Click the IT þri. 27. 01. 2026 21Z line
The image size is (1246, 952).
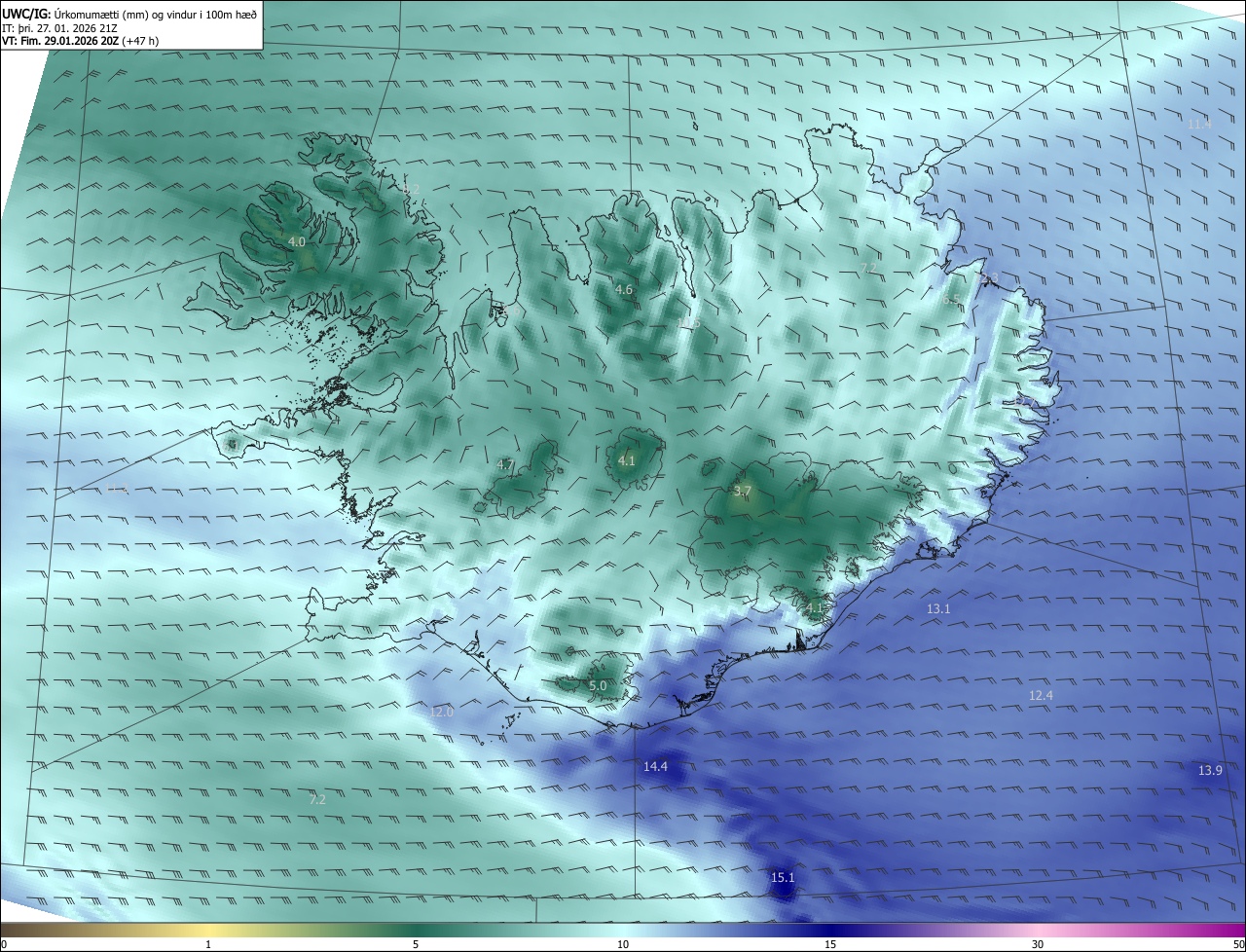pos(60,28)
